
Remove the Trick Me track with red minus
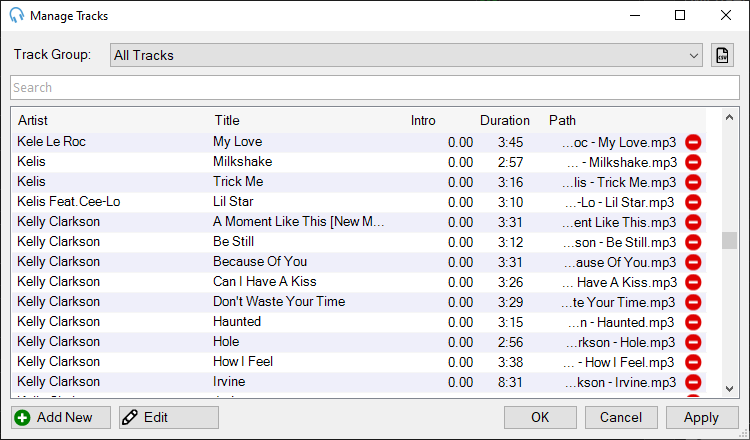pos(693,183)
